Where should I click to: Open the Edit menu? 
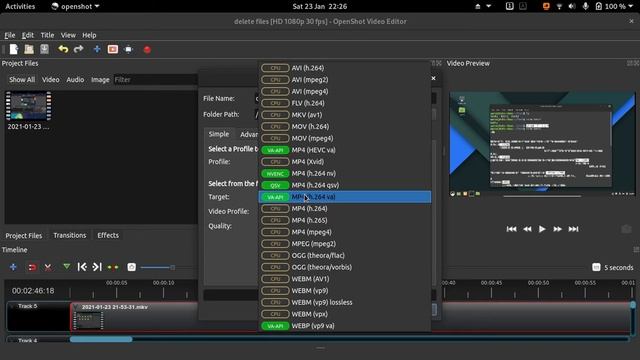coord(28,35)
